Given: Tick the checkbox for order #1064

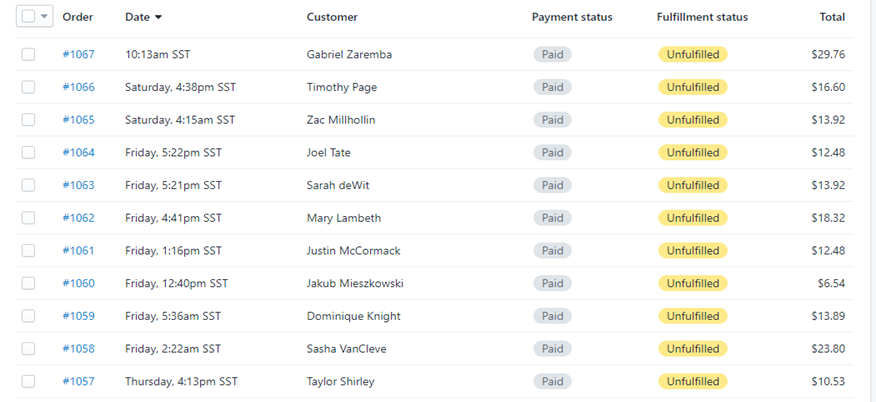Looking at the screenshot, I should pos(28,152).
